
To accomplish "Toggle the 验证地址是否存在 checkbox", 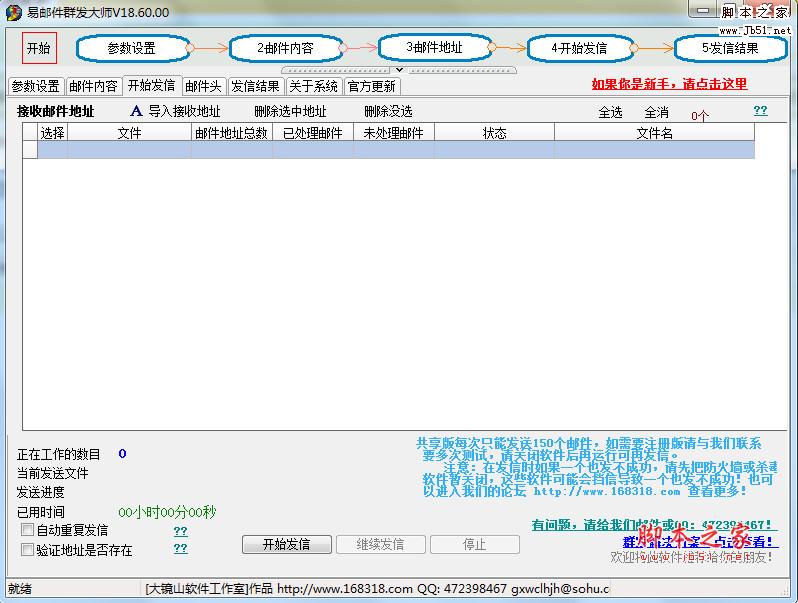I will tap(27, 549).
